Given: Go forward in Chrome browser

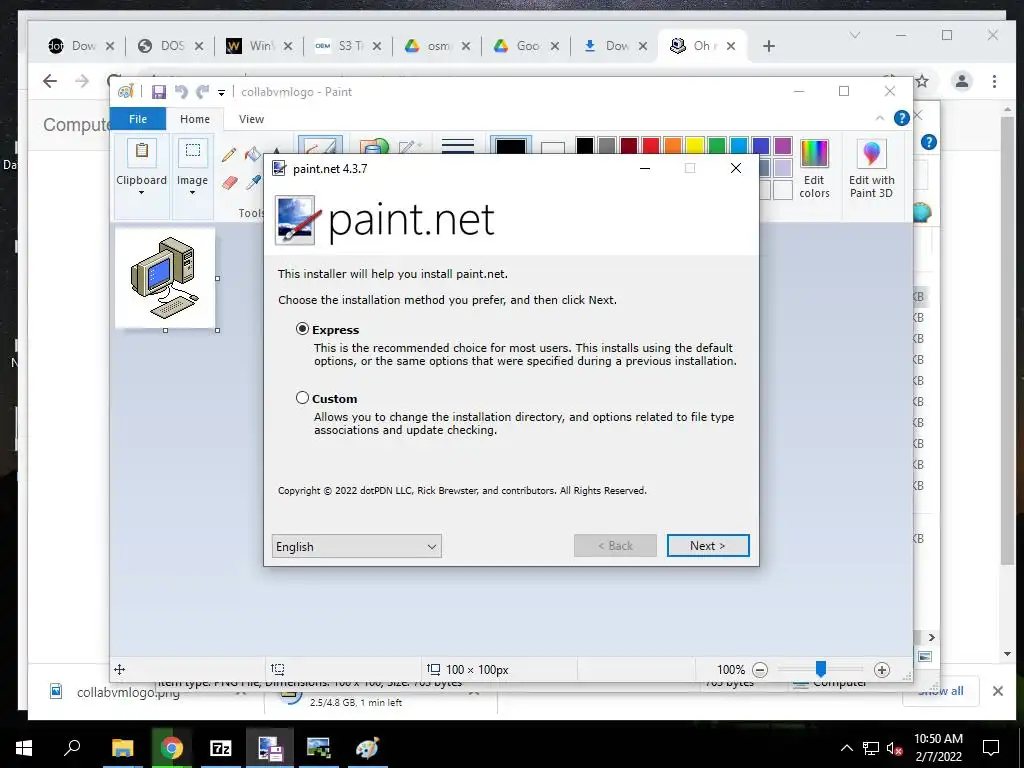Looking at the screenshot, I should tap(82, 81).
